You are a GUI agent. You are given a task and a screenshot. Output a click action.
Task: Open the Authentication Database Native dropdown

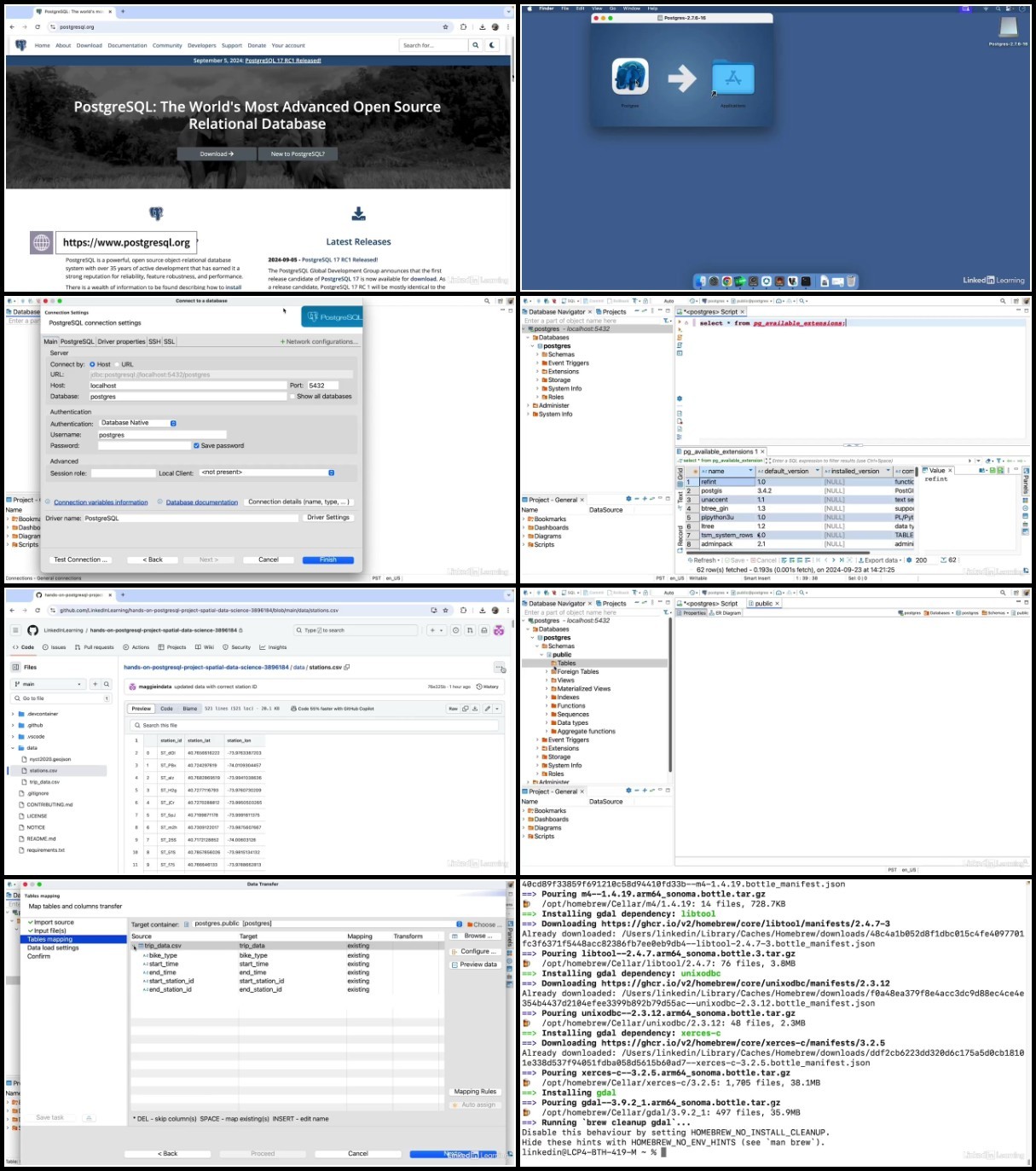(137, 423)
